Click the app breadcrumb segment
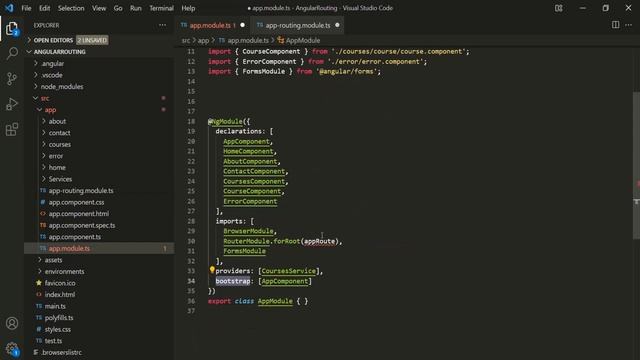The height and width of the screenshot is (360, 640). click(203, 40)
